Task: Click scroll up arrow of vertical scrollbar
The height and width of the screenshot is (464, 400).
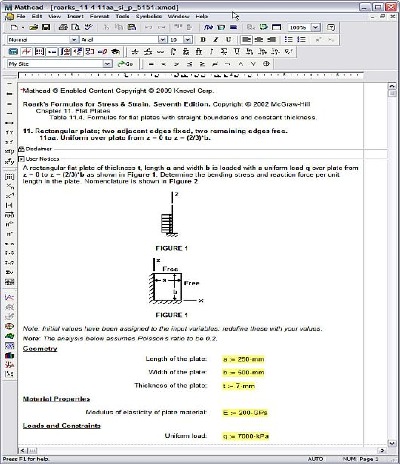Action: [x=392, y=86]
